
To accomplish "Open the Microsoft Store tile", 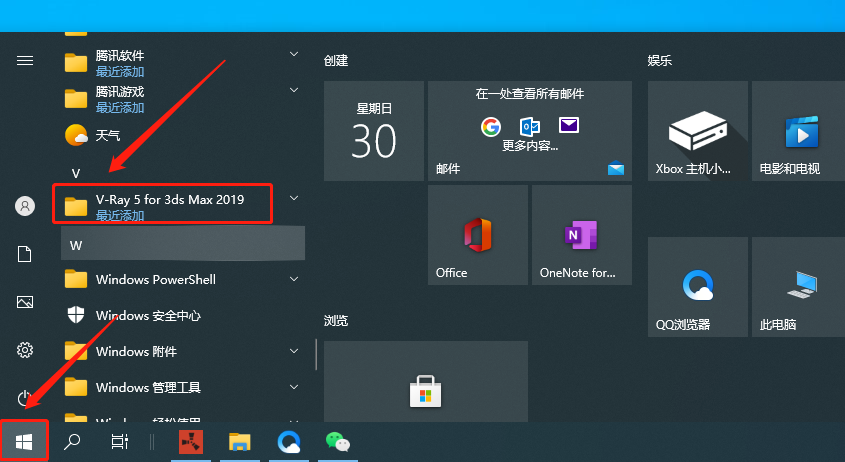I will pyautogui.click(x=426, y=381).
